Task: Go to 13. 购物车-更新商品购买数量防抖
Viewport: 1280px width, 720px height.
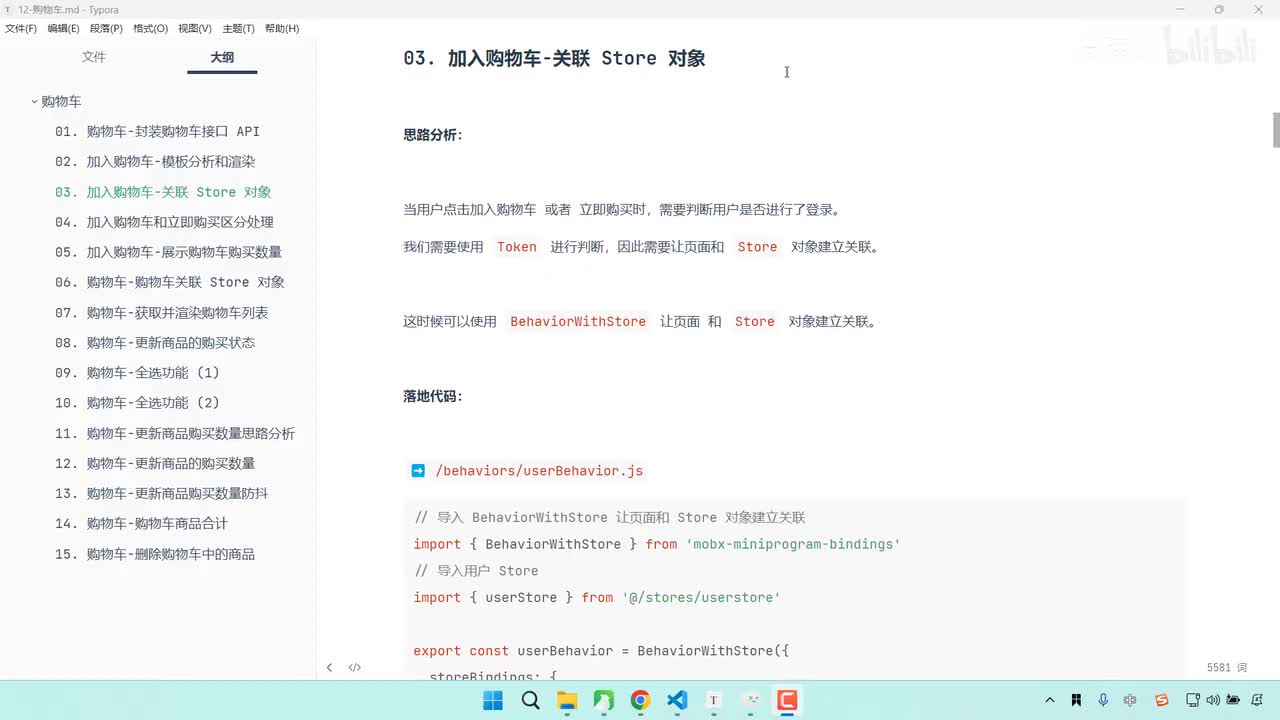Action: pos(161,494)
